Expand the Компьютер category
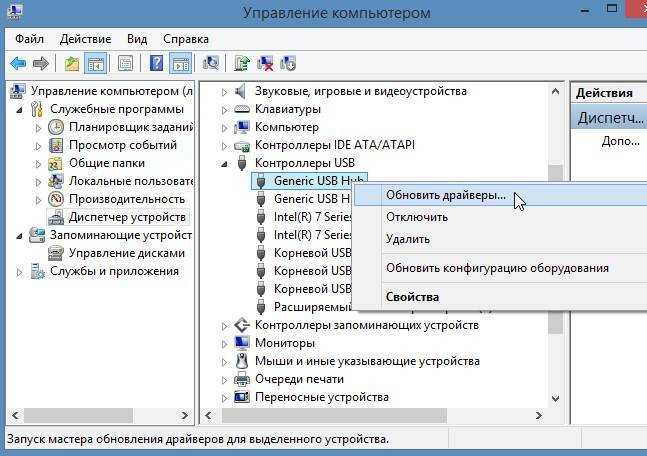This screenshot has width=647, height=456. pyautogui.click(x=224, y=128)
